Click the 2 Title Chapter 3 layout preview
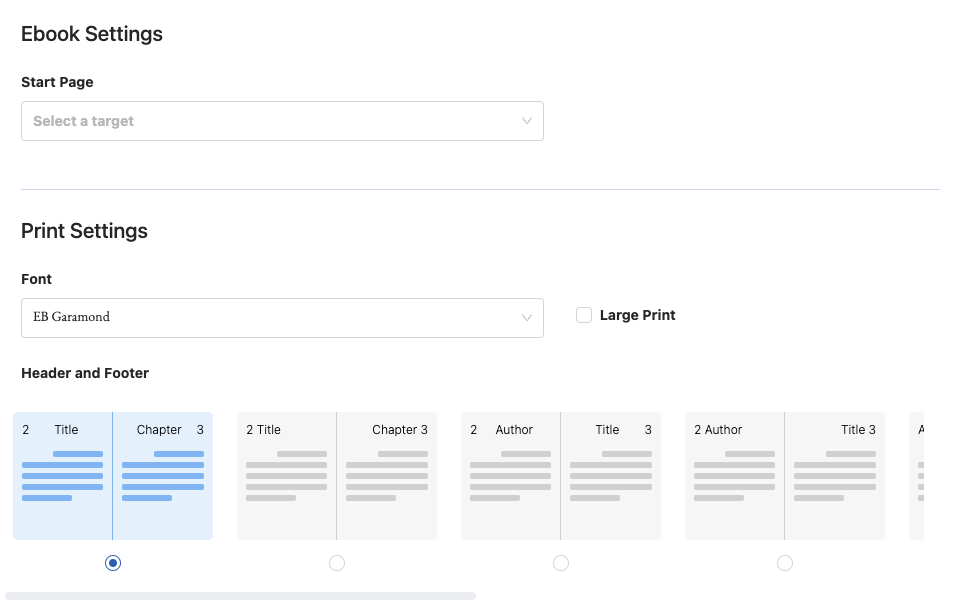Image resolution: width=964 pixels, height=603 pixels. click(x=337, y=475)
